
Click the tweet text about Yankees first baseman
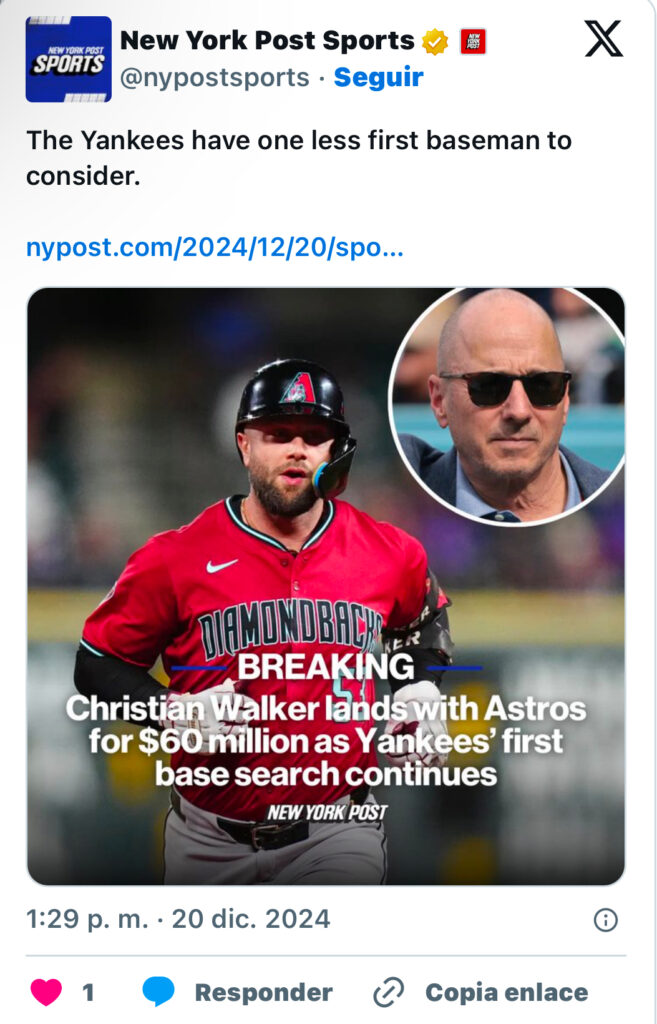tap(298, 158)
